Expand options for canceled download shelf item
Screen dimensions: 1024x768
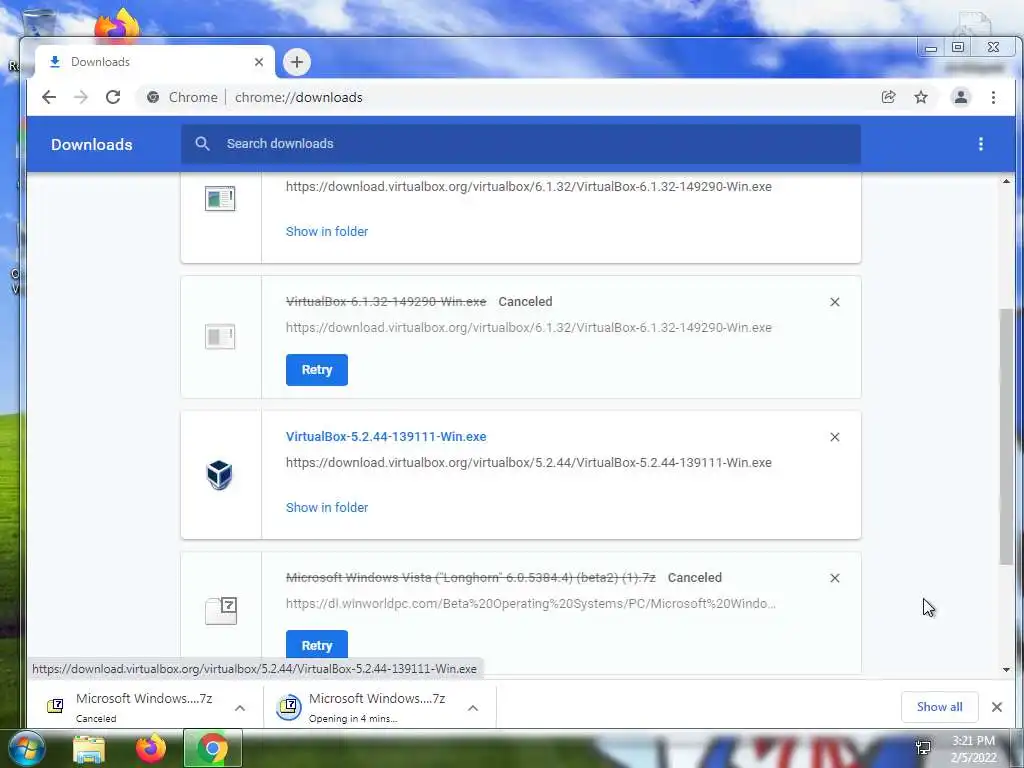pyautogui.click(x=240, y=708)
